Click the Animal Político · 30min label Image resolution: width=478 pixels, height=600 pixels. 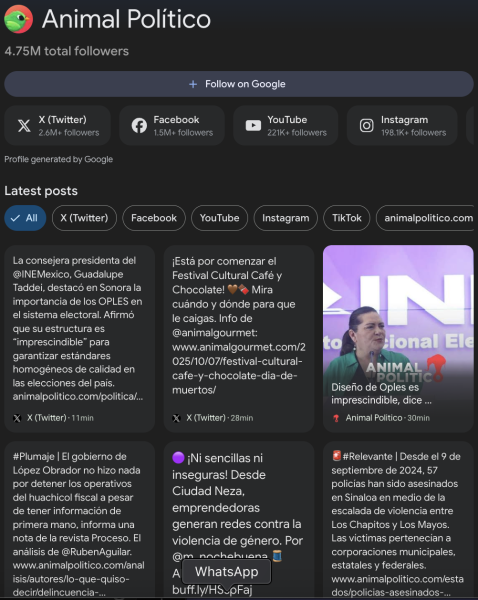388,418
